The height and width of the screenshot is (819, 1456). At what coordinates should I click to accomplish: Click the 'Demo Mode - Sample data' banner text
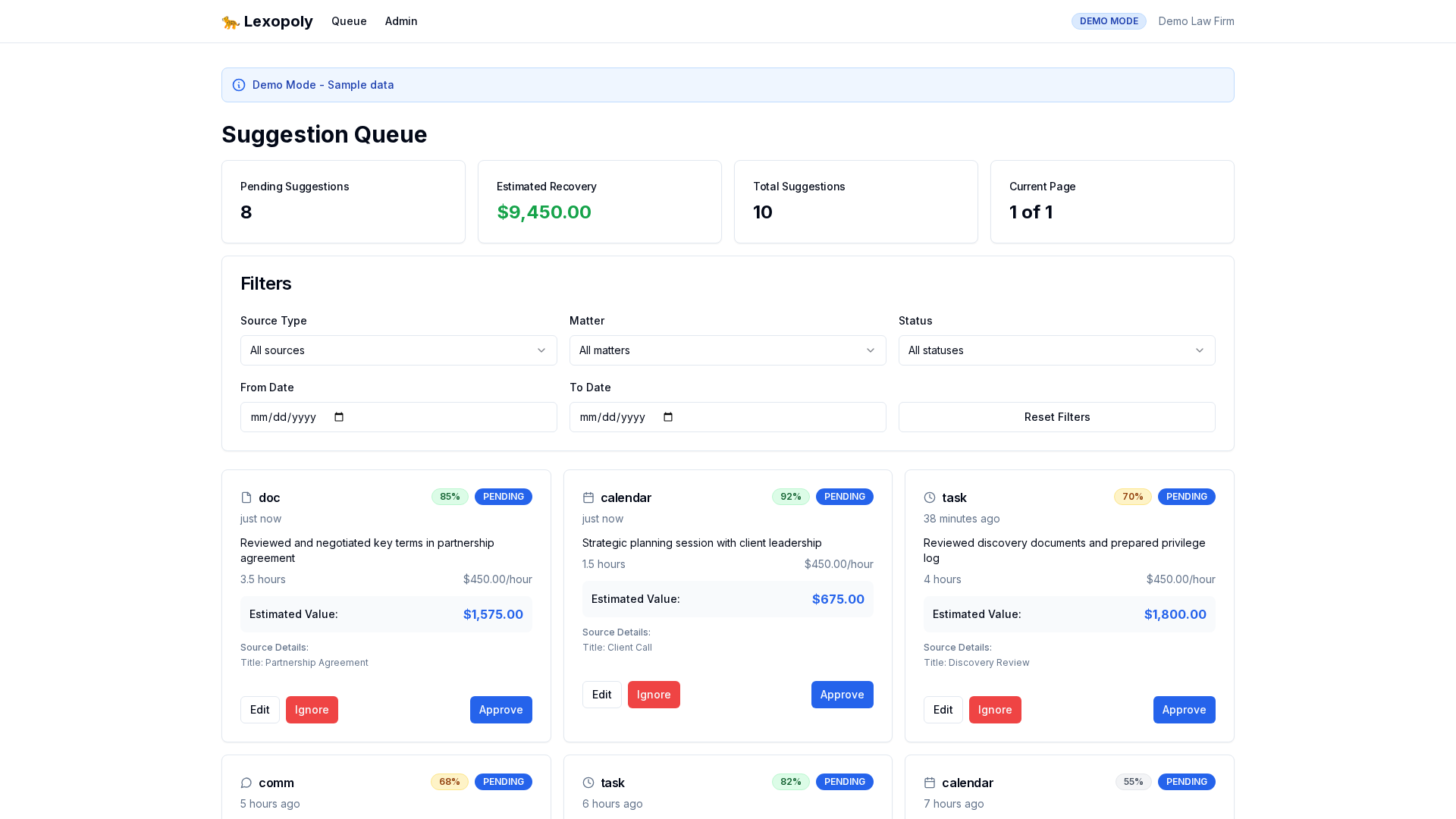[x=323, y=85]
